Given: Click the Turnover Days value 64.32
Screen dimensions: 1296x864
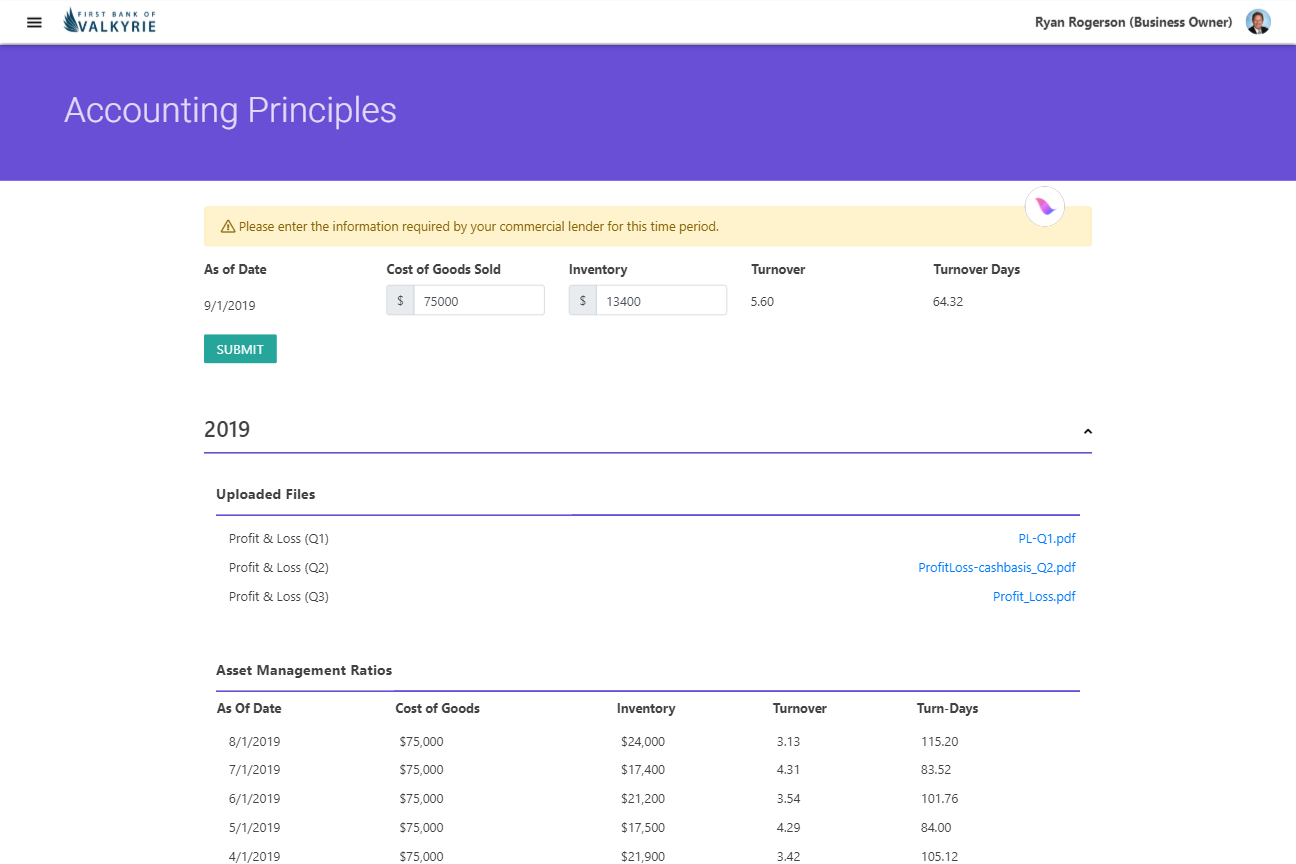Looking at the screenshot, I should point(948,301).
